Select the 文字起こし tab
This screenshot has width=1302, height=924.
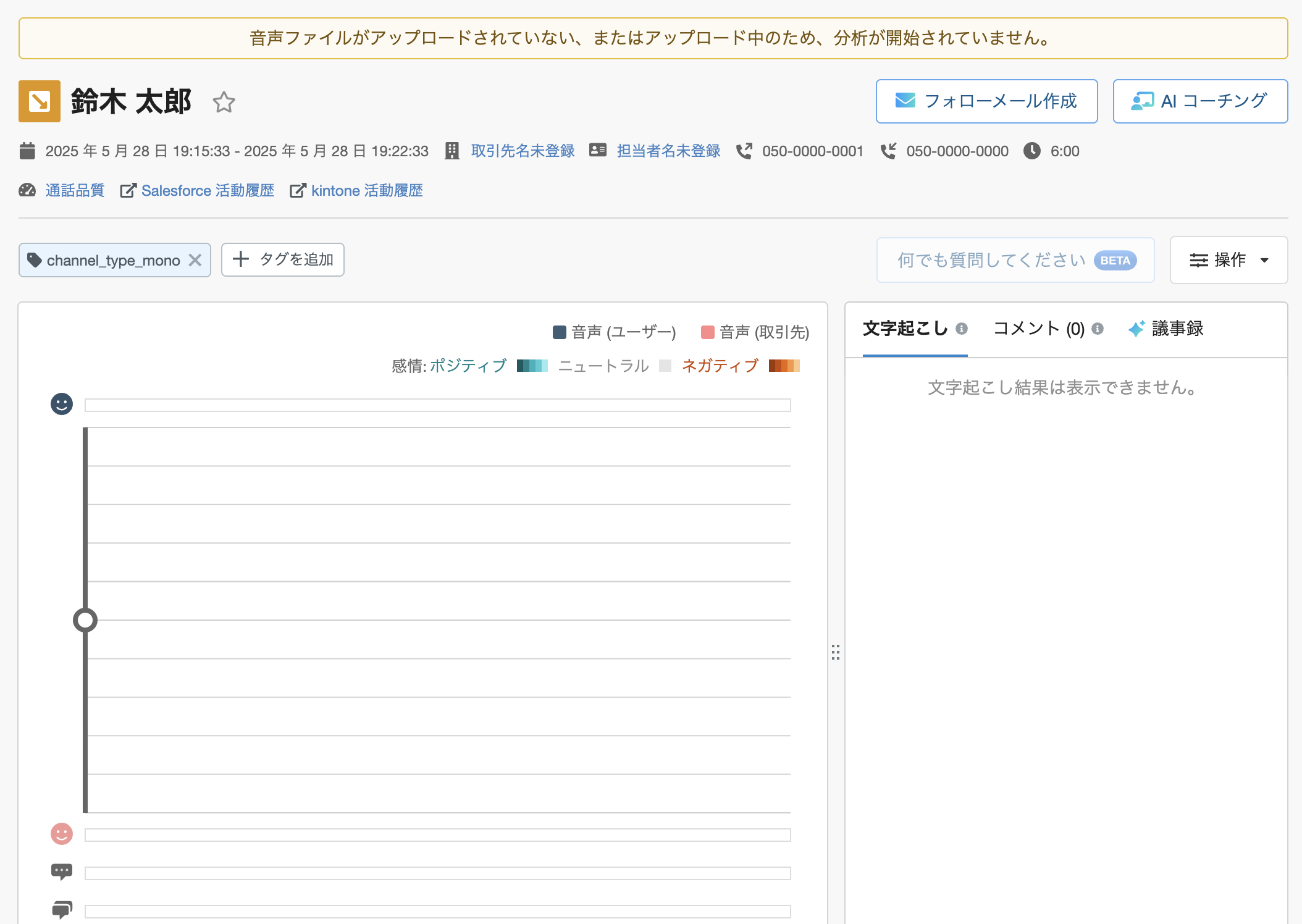905,329
